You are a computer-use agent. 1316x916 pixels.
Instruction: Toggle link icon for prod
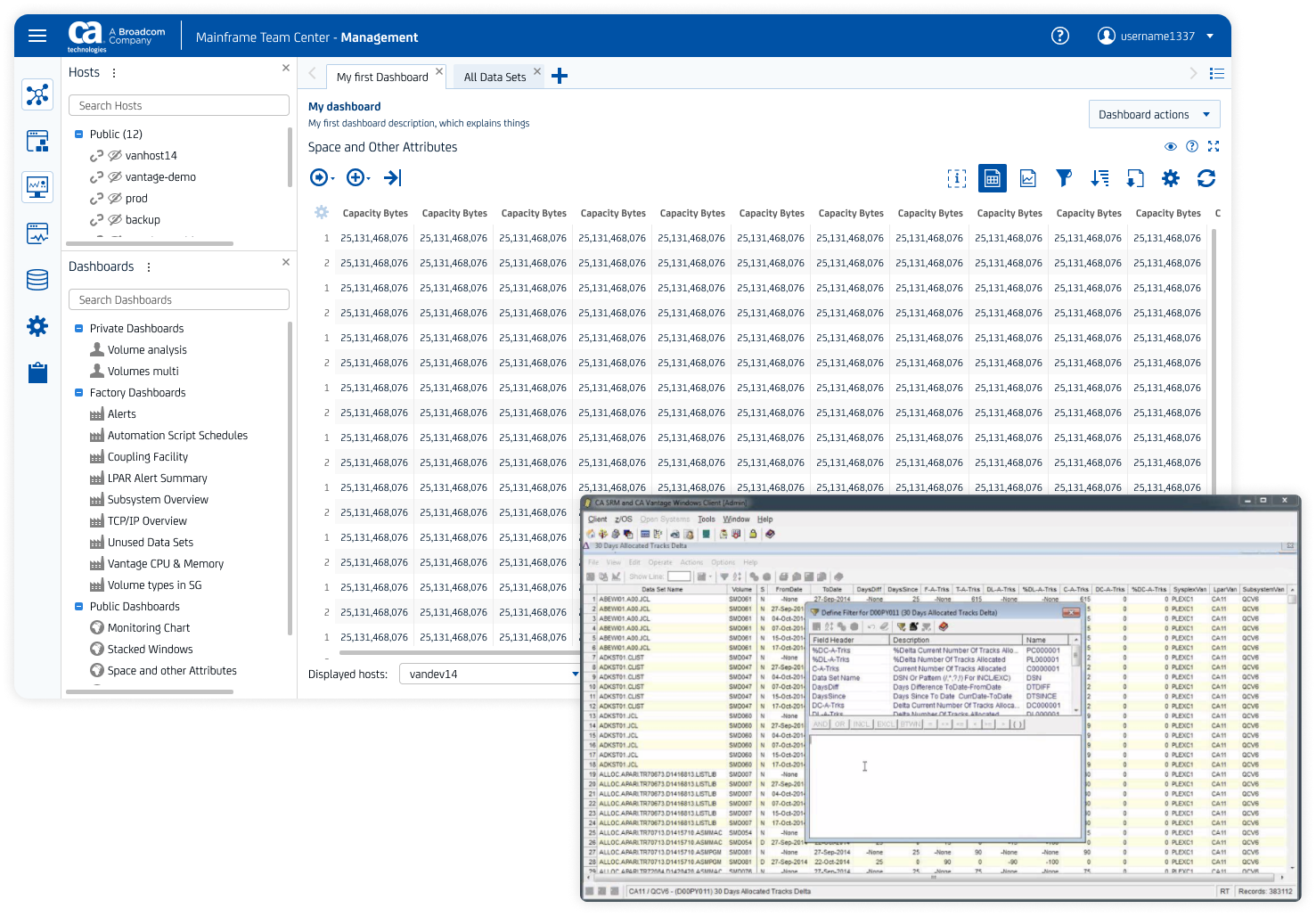pyautogui.click(x=96, y=199)
